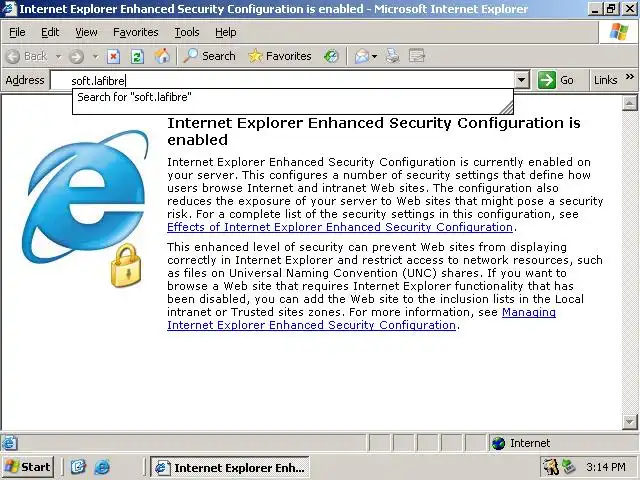Screen dimensions: 640x480
Task: Click the Internet Explorer padlock logo image
Action: tap(85, 208)
